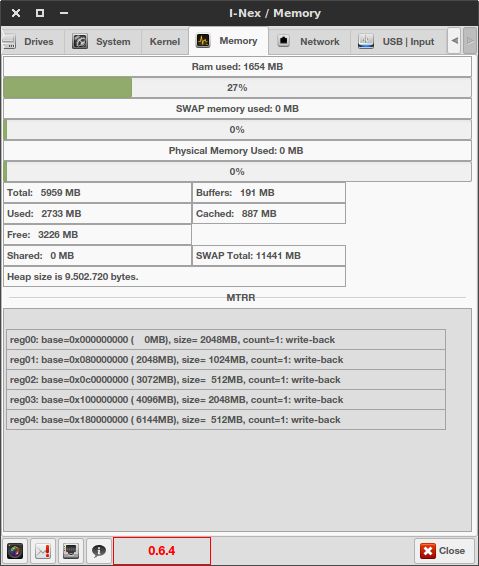Viewport: 479px width, 566px height.
Task: Click the Physical Memory 0% progress bar
Action: [237, 171]
